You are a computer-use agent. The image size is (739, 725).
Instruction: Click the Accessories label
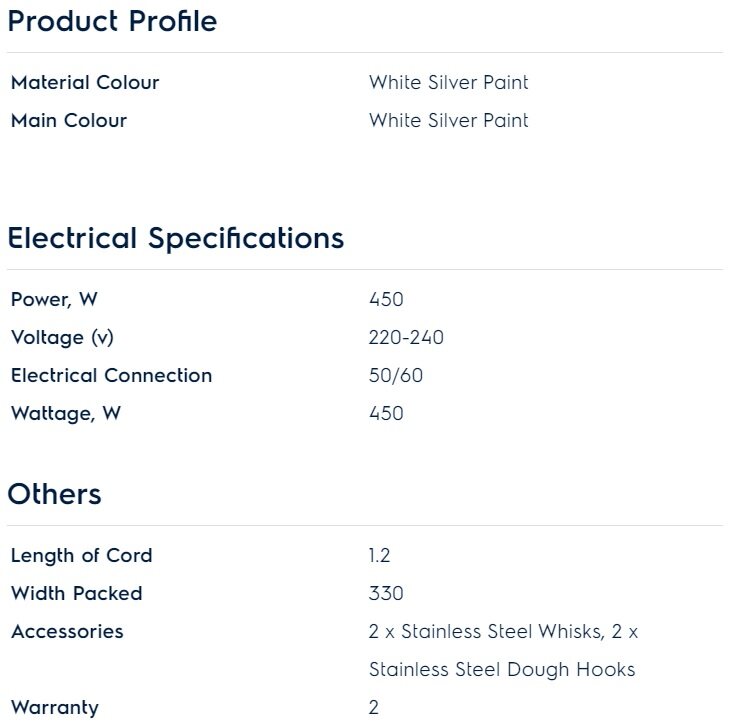click(67, 632)
